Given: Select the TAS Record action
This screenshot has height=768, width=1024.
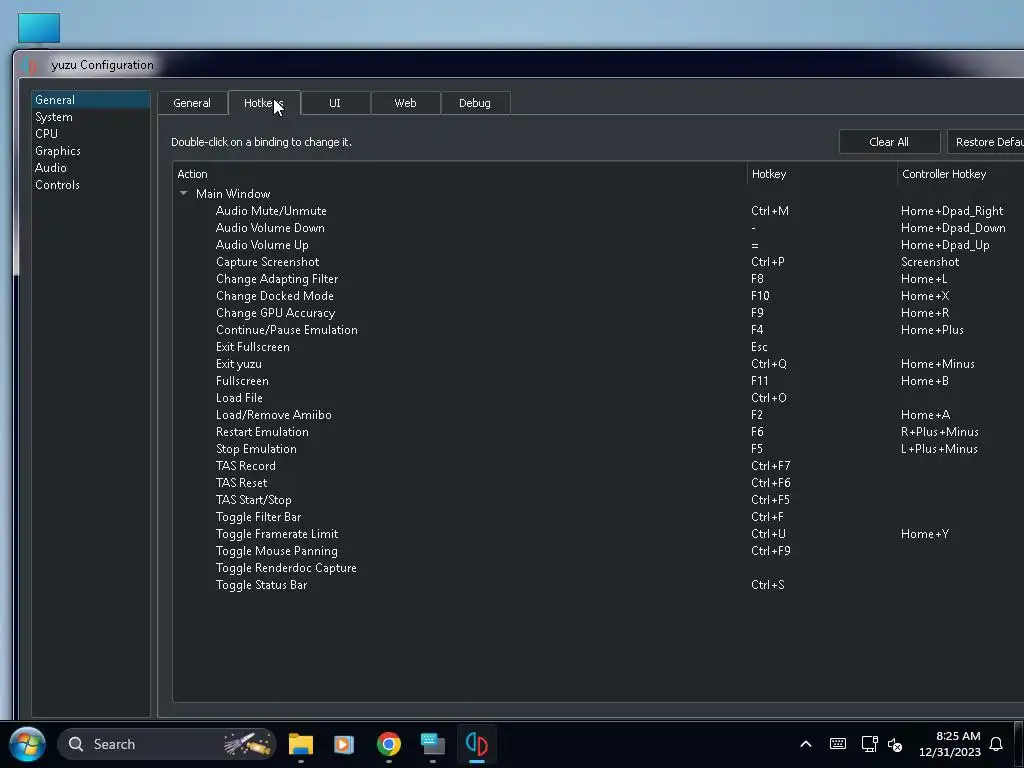Looking at the screenshot, I should [246, 465].
